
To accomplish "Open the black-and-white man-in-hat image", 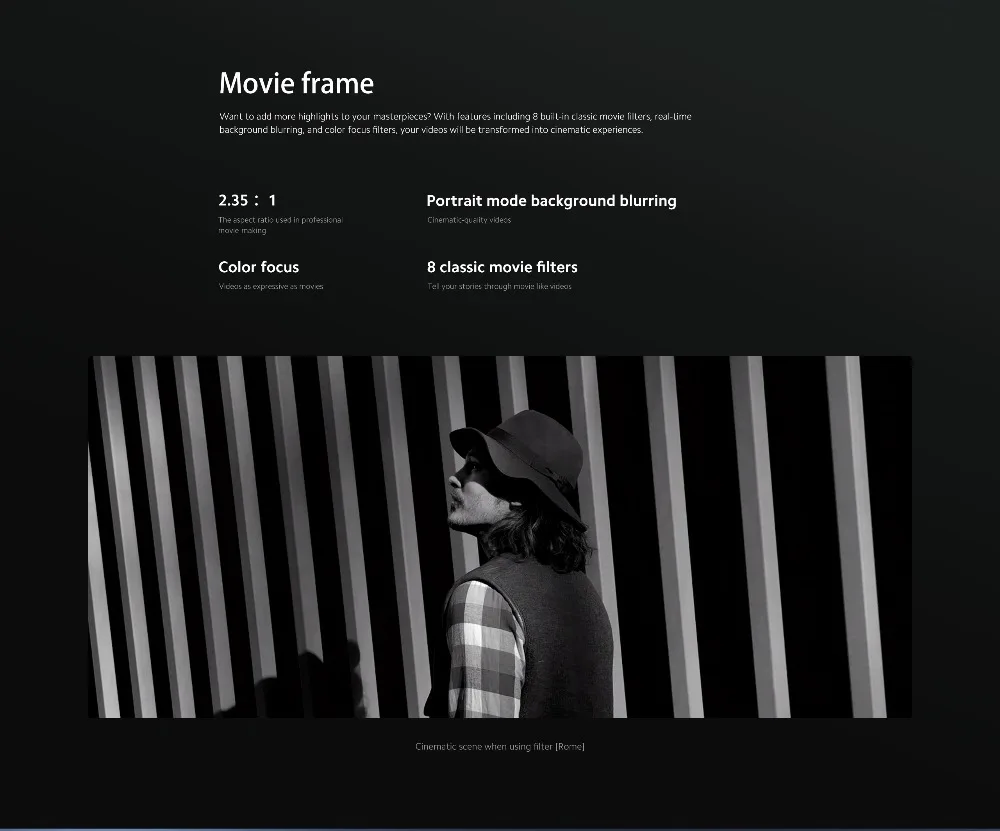I will [499, 536].
